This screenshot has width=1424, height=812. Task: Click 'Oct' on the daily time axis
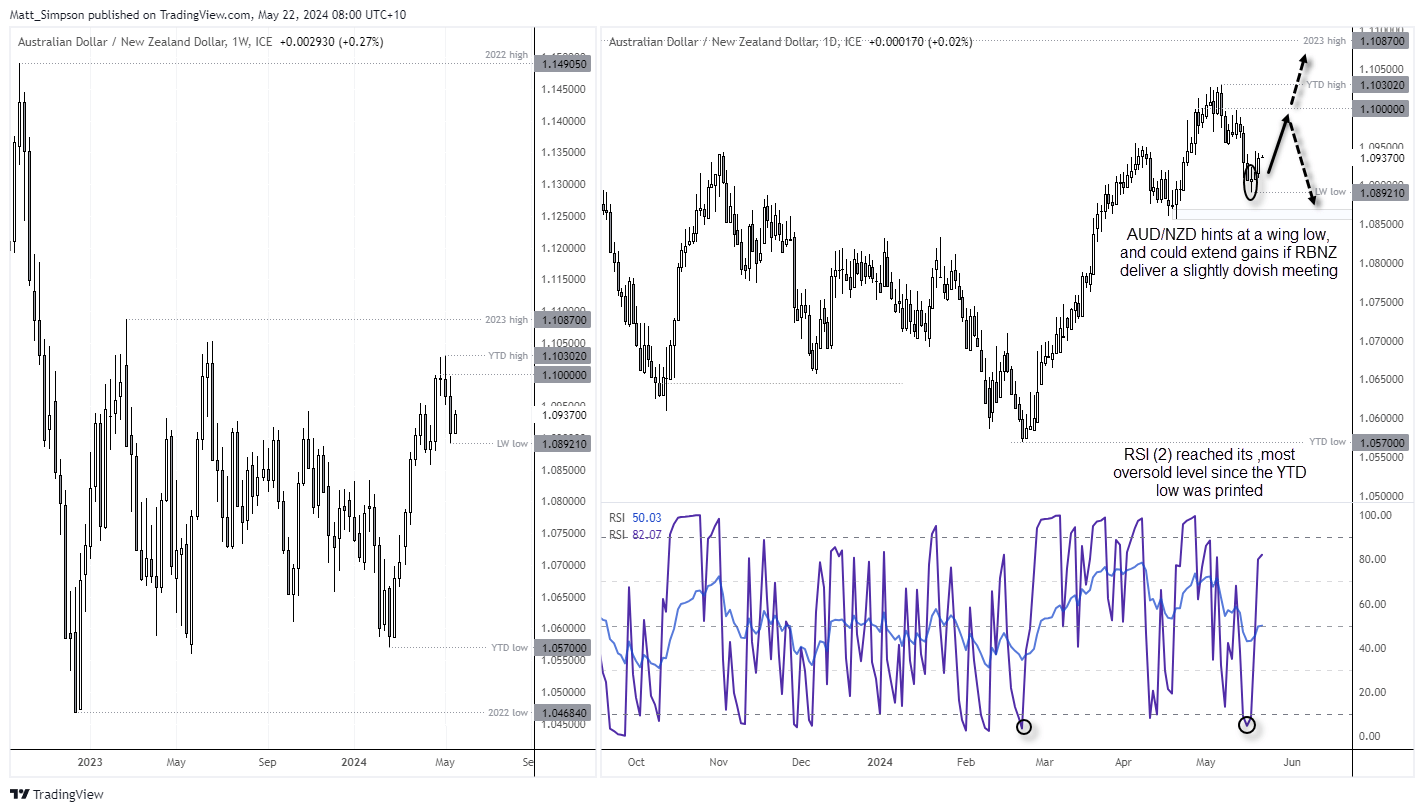636,762
